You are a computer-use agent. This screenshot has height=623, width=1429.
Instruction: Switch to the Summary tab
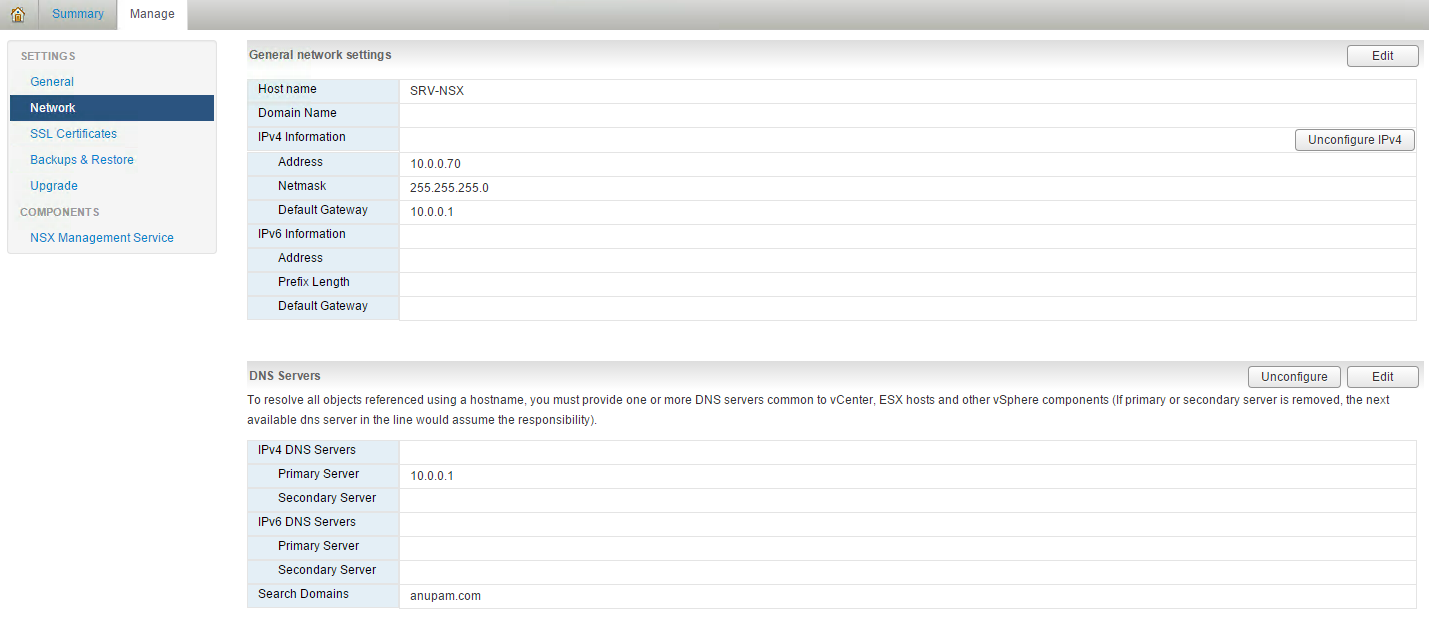point(78,14)
